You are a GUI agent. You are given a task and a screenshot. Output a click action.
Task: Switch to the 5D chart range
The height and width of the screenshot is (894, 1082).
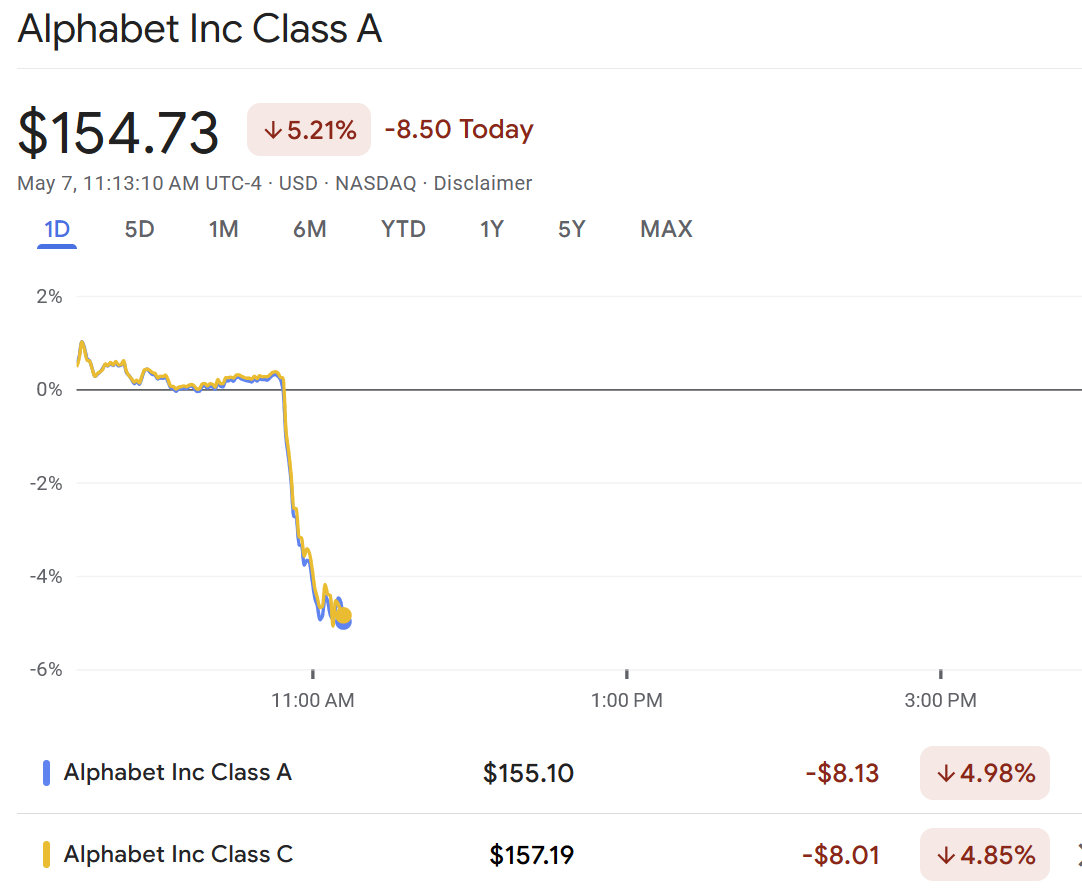click(139, 229)
